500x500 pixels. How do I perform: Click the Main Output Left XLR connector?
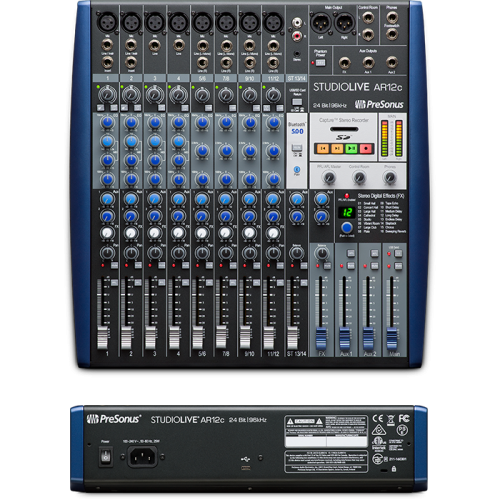click(321, 23)
